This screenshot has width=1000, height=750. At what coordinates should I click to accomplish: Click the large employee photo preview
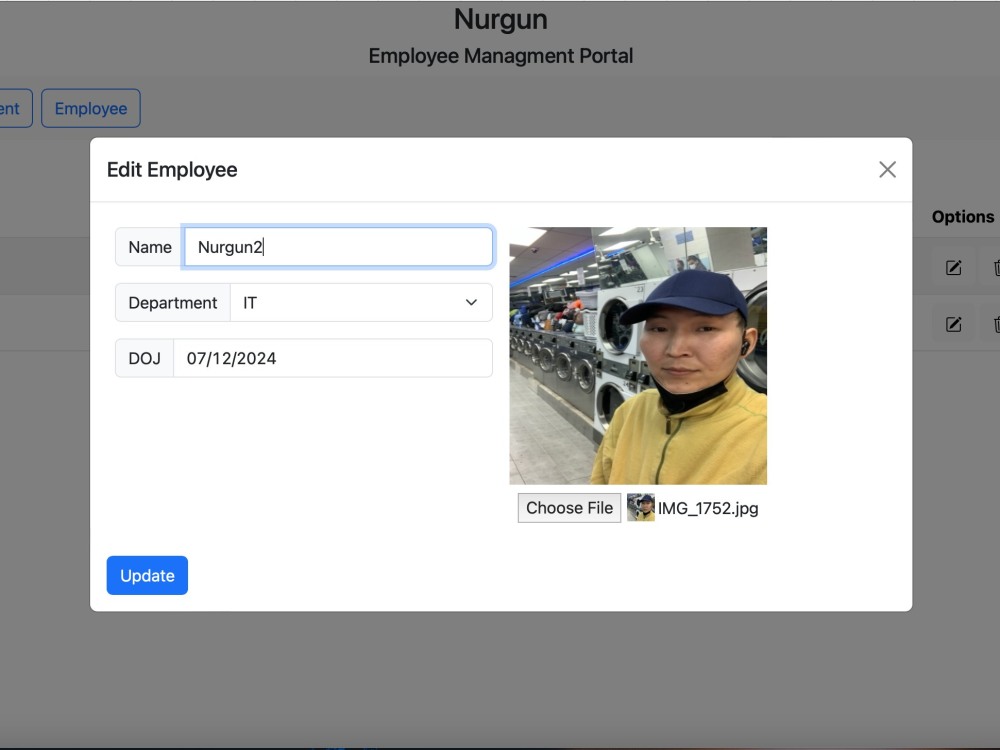click(638, 356)
